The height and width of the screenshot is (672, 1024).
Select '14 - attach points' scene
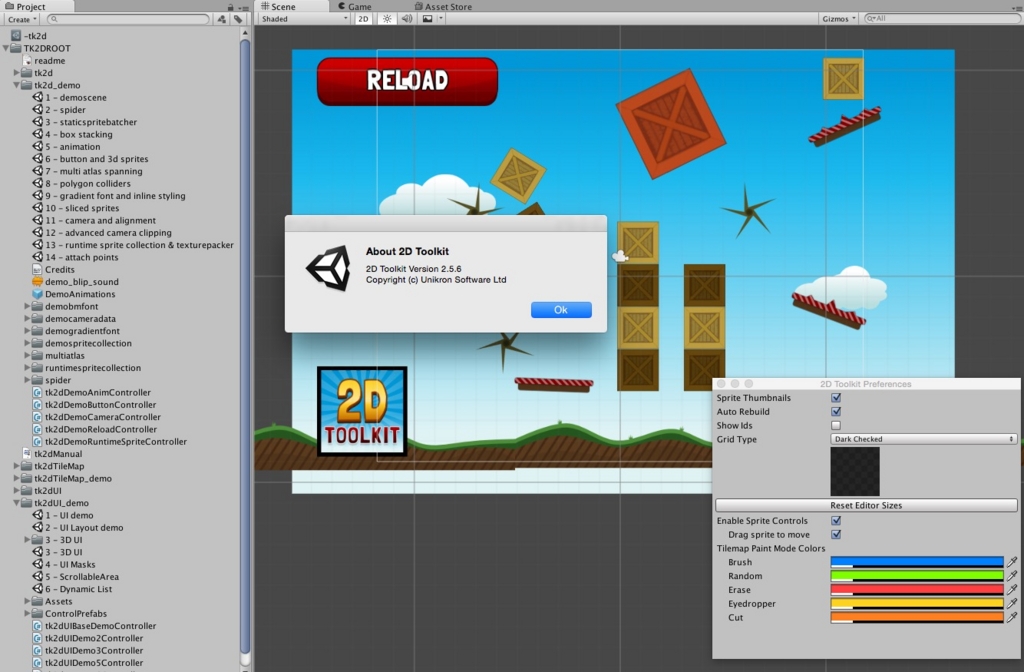76,257
